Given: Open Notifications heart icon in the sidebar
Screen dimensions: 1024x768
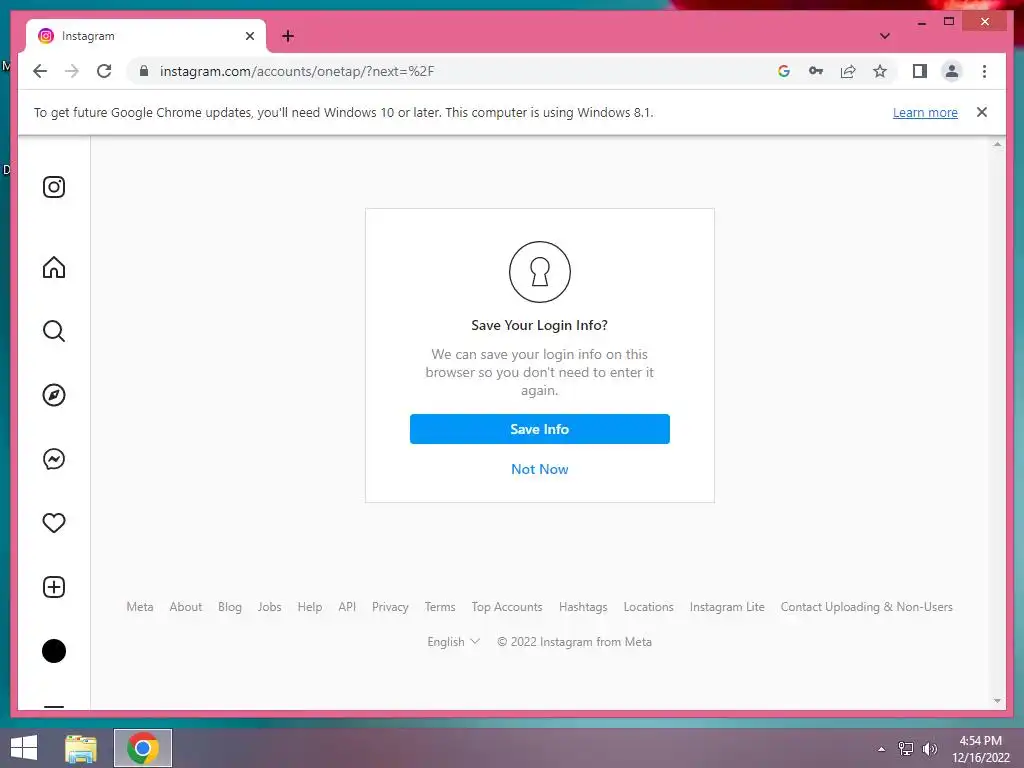Looking at the screenshot, I should pyautogui.click(x=54, y=523).
